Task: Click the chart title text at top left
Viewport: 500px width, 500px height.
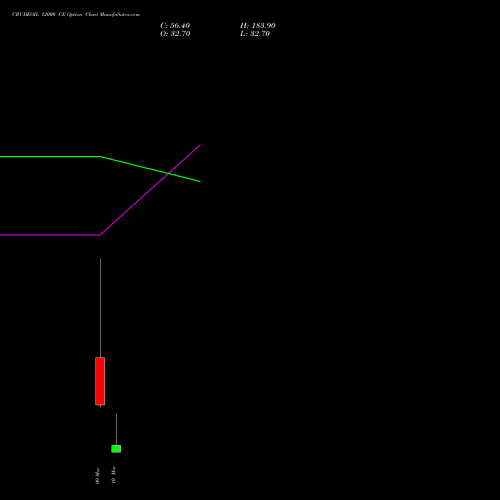Action: (76, 15)
